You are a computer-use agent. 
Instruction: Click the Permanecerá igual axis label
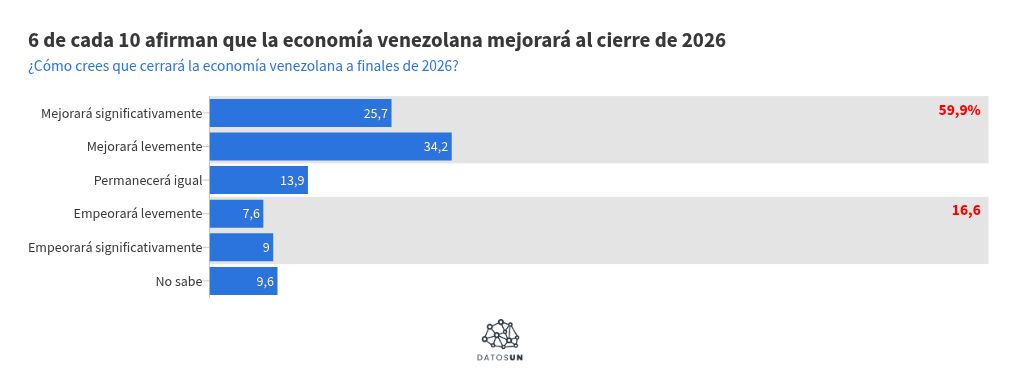point(148,180)
